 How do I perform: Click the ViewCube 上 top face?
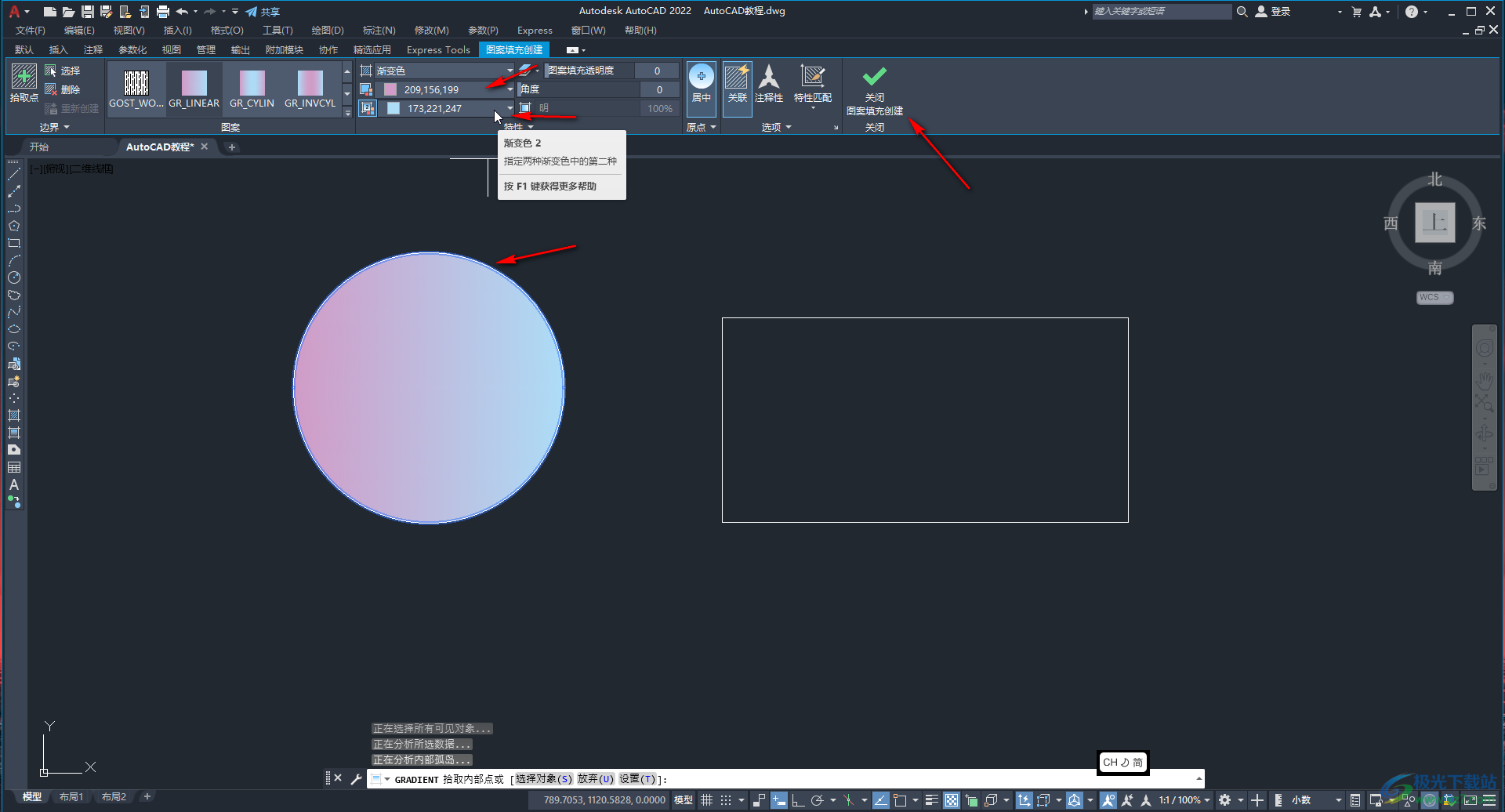[1434, 223]
